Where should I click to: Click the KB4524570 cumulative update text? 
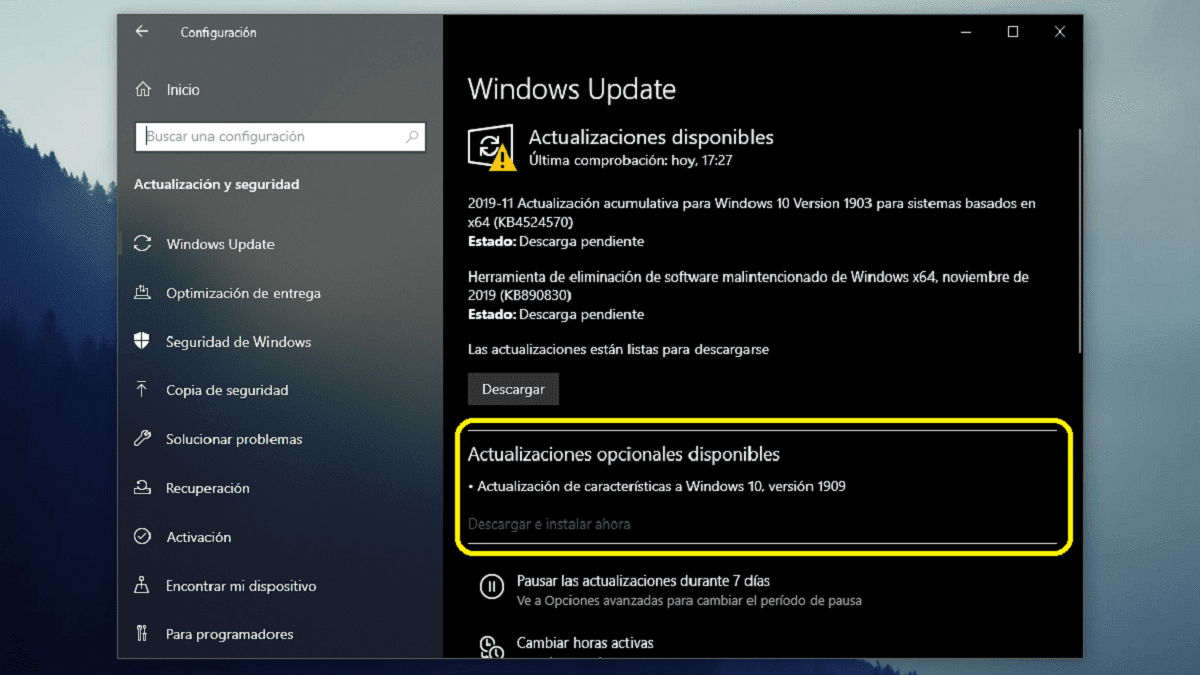point(751,212)
